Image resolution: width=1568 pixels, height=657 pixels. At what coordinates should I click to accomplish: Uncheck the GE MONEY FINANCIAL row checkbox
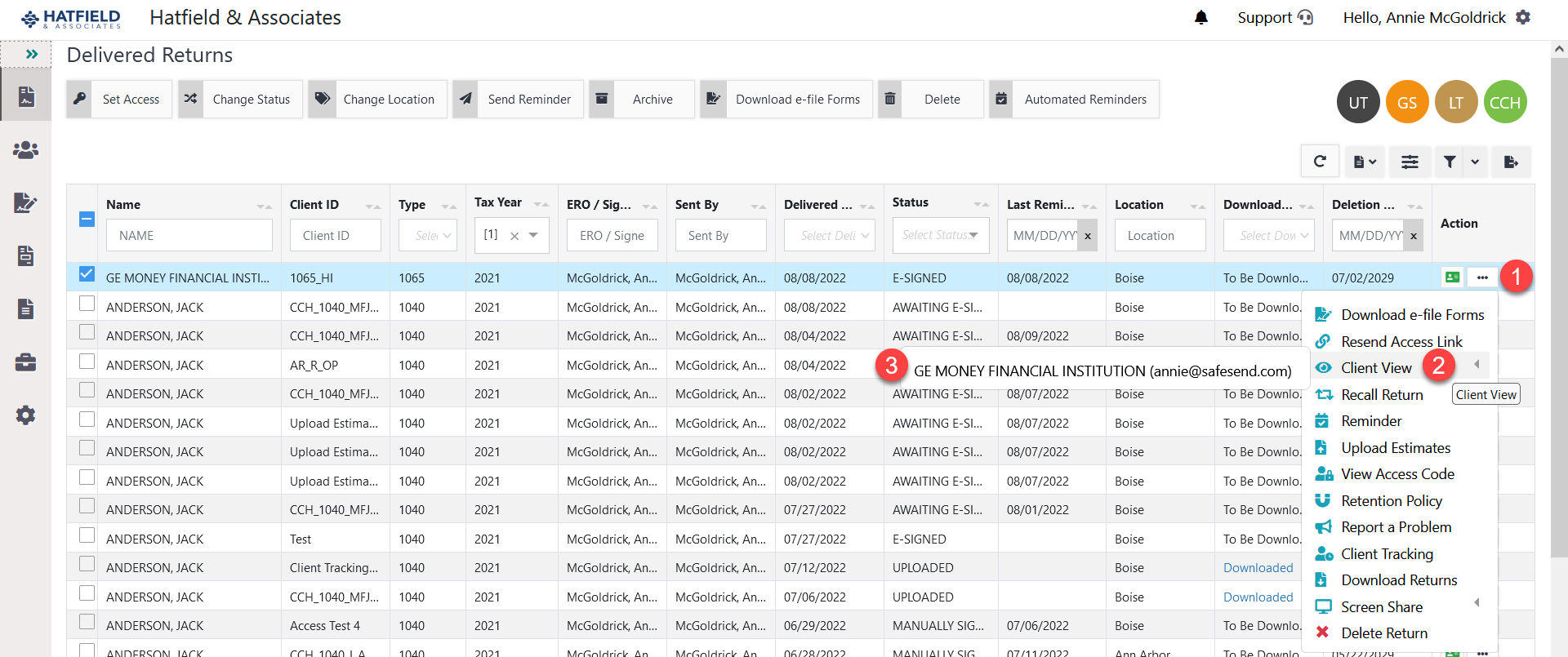pos(87,274)
